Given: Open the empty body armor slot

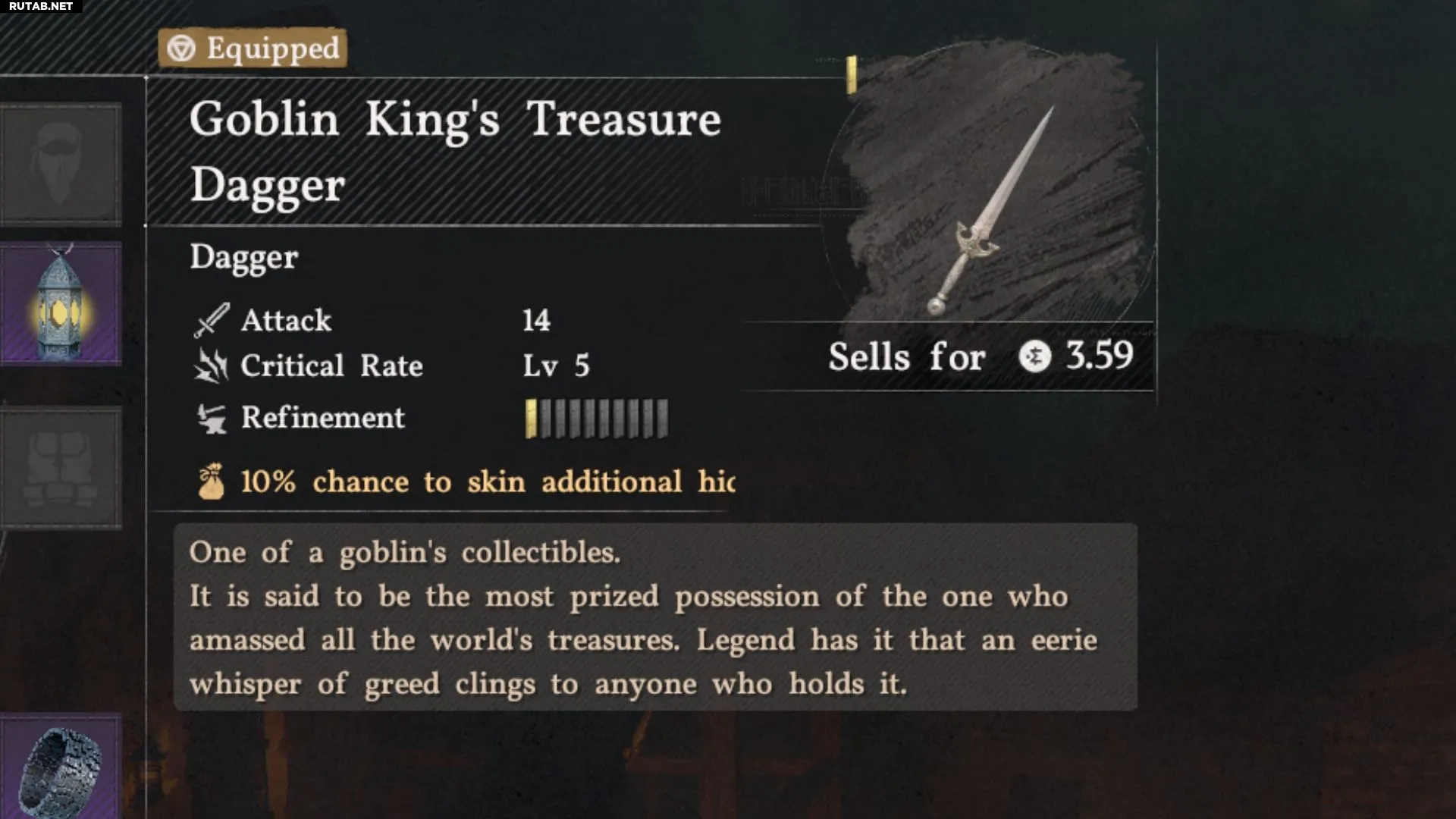Looking at the screenshot, I should pyautogui.click(x=61, y=468).
